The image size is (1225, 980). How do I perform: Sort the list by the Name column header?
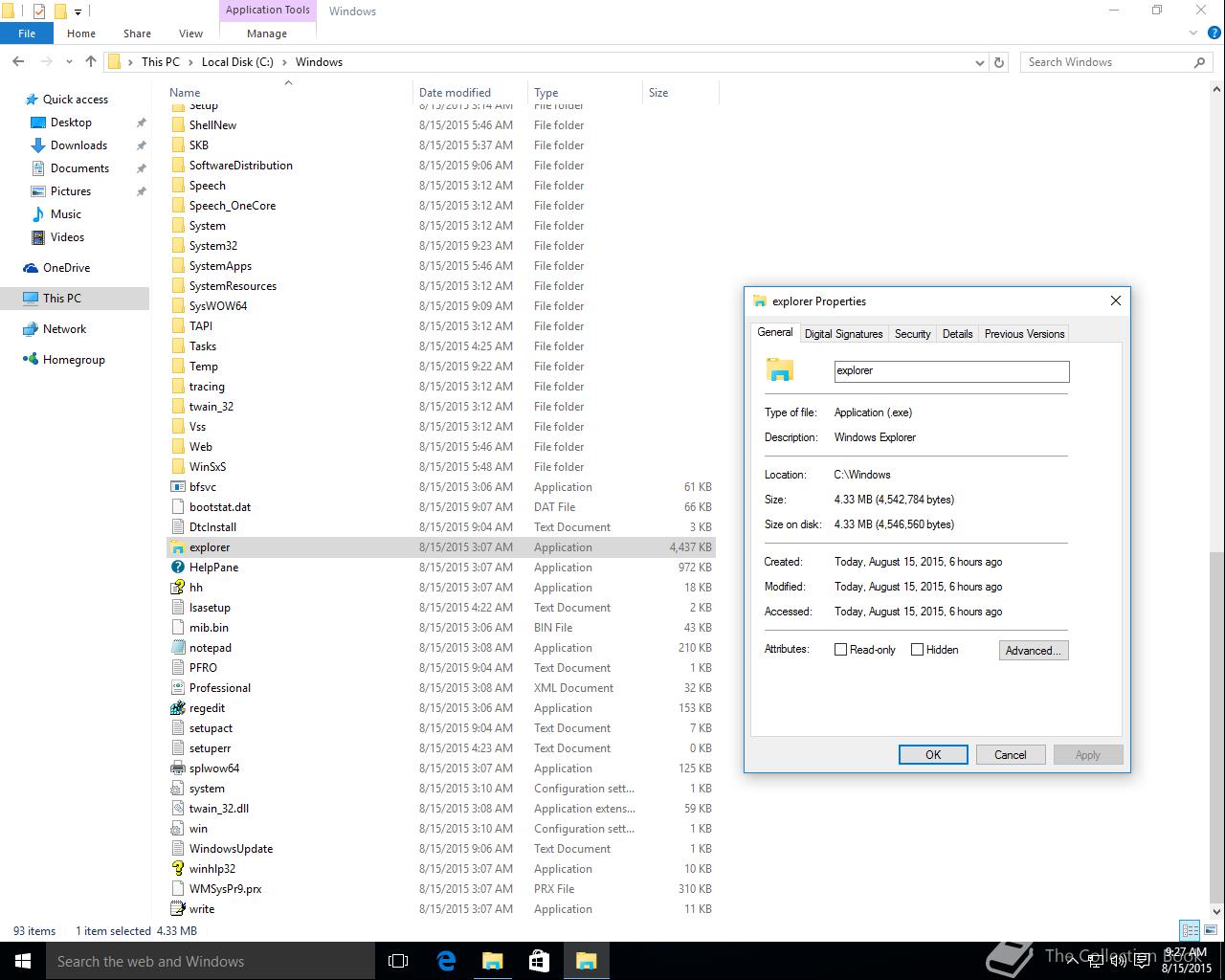[287, 93]
